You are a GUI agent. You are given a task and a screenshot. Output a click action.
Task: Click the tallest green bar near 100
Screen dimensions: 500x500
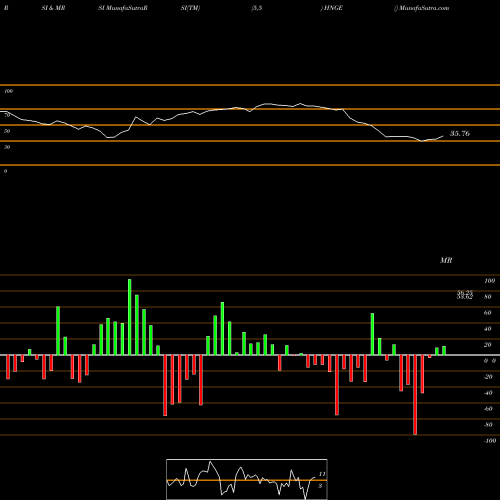point(130,317)
